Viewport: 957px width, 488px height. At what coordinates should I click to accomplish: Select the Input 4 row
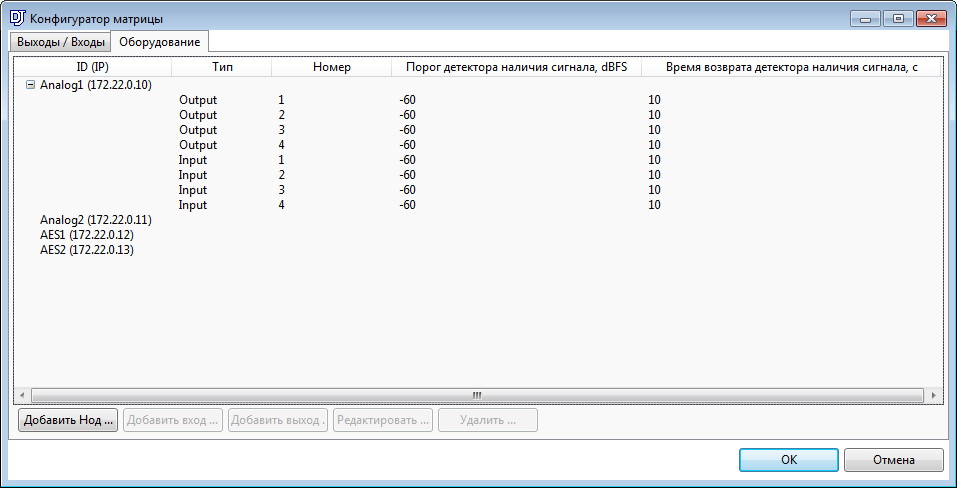(193, 205)
